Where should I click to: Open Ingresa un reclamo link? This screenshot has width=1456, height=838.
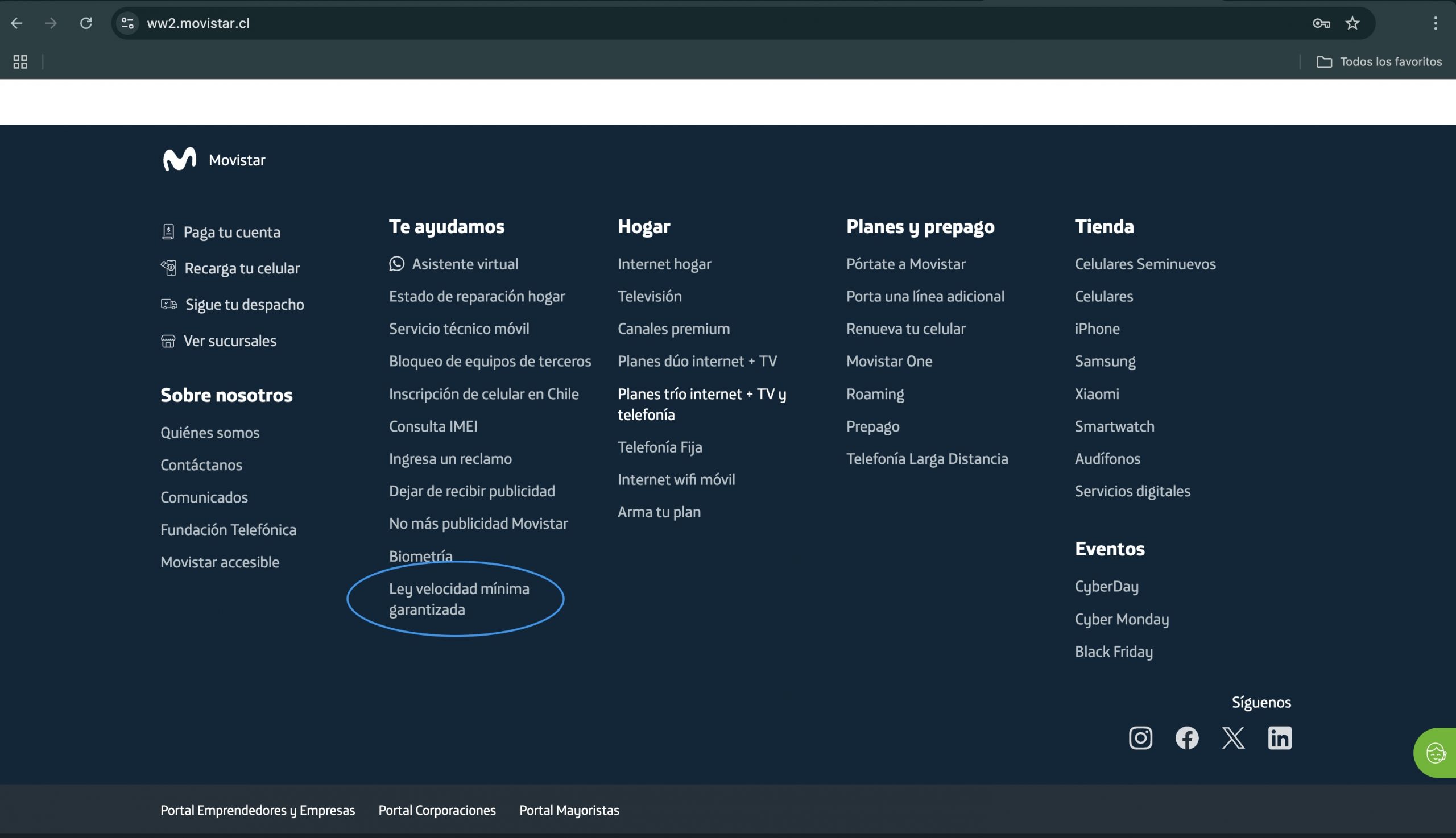coord(450,458)
